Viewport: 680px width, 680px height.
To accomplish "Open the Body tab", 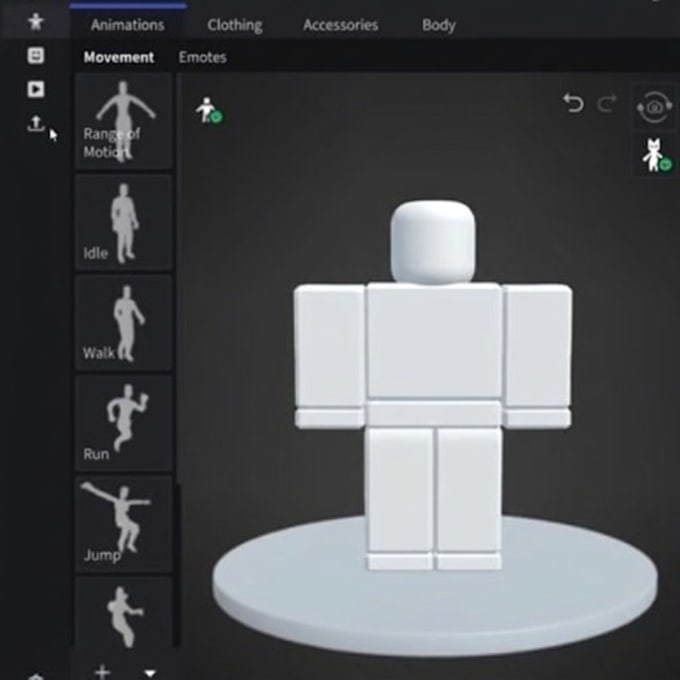I will point(438,25).
